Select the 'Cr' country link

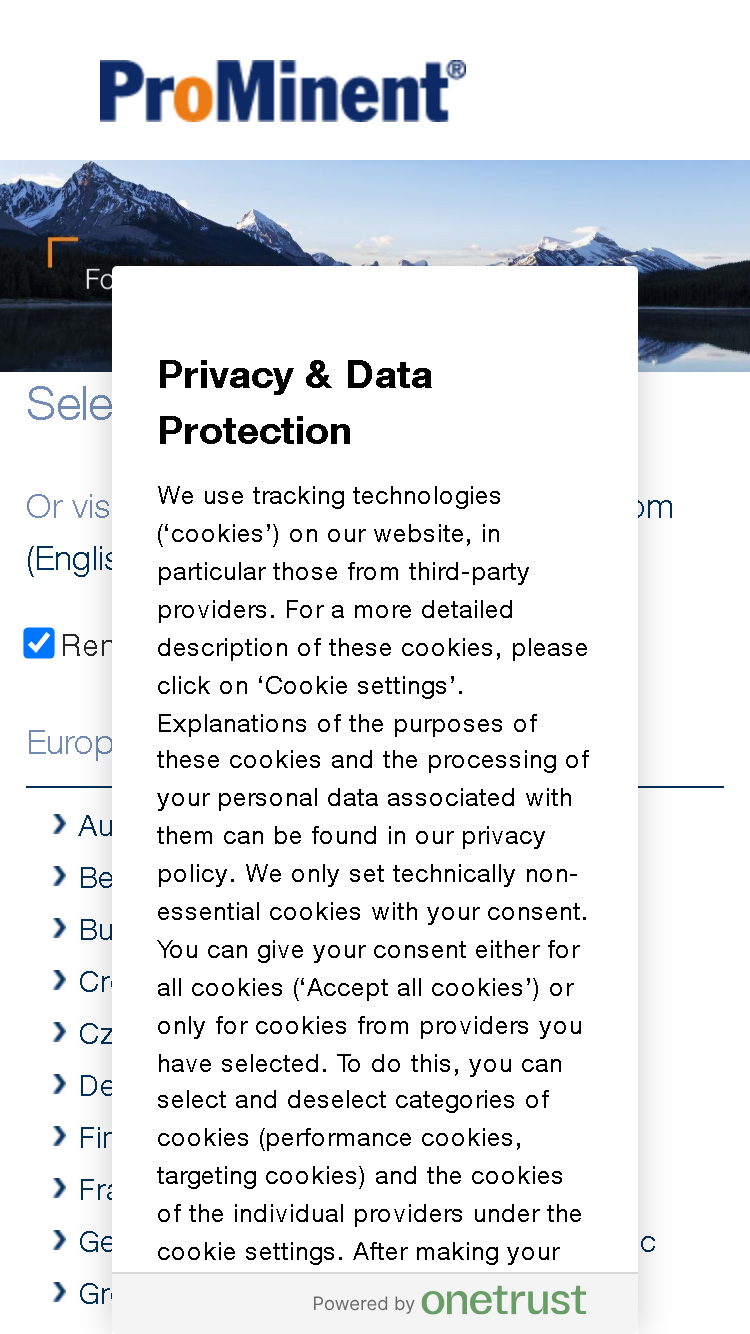pos(95,981)
